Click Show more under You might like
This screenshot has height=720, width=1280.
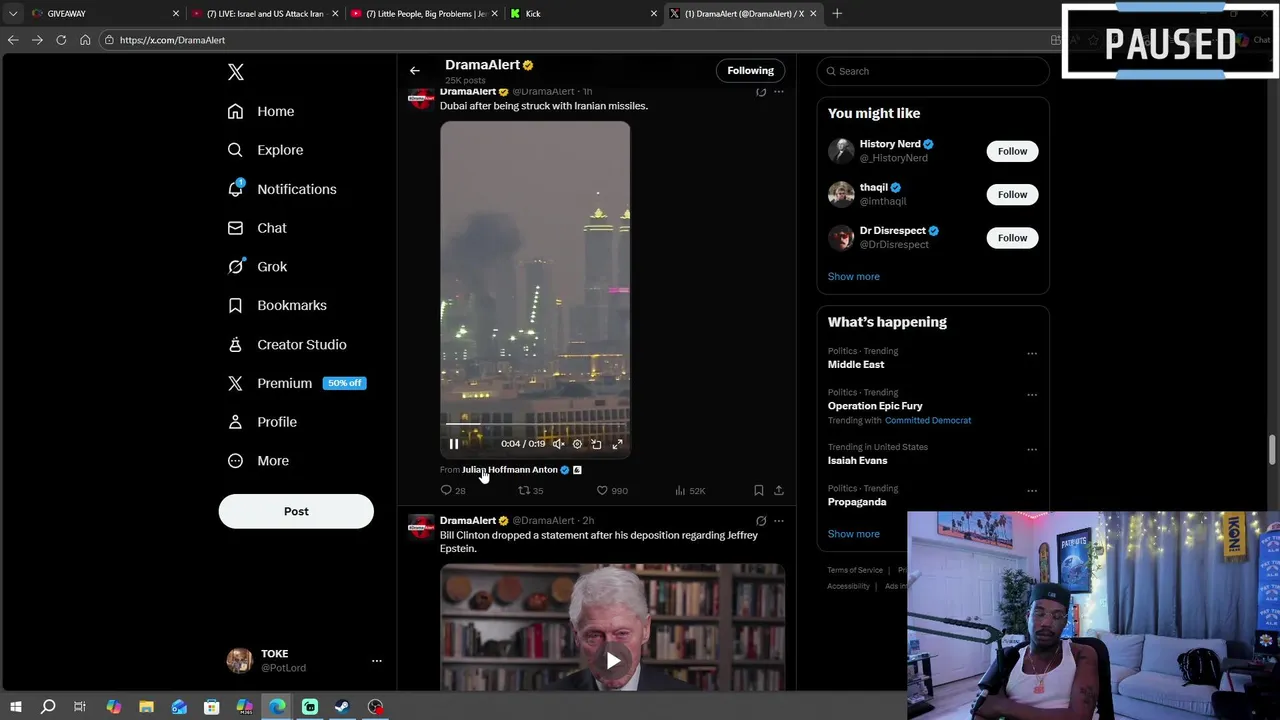pyautogui.click(x=853, y=277)
